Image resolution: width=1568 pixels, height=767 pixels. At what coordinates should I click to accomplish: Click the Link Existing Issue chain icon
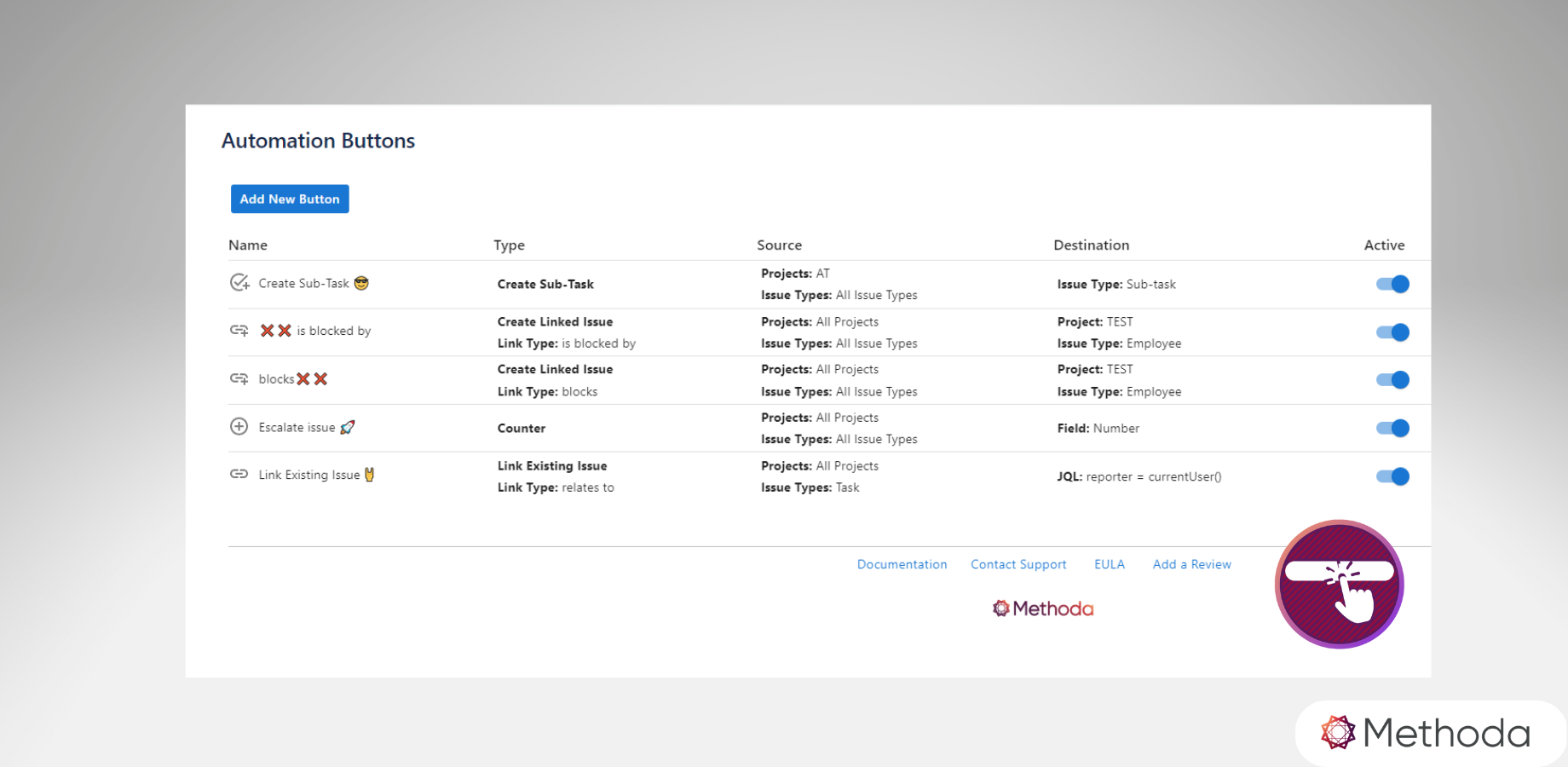tap(239, 475)
